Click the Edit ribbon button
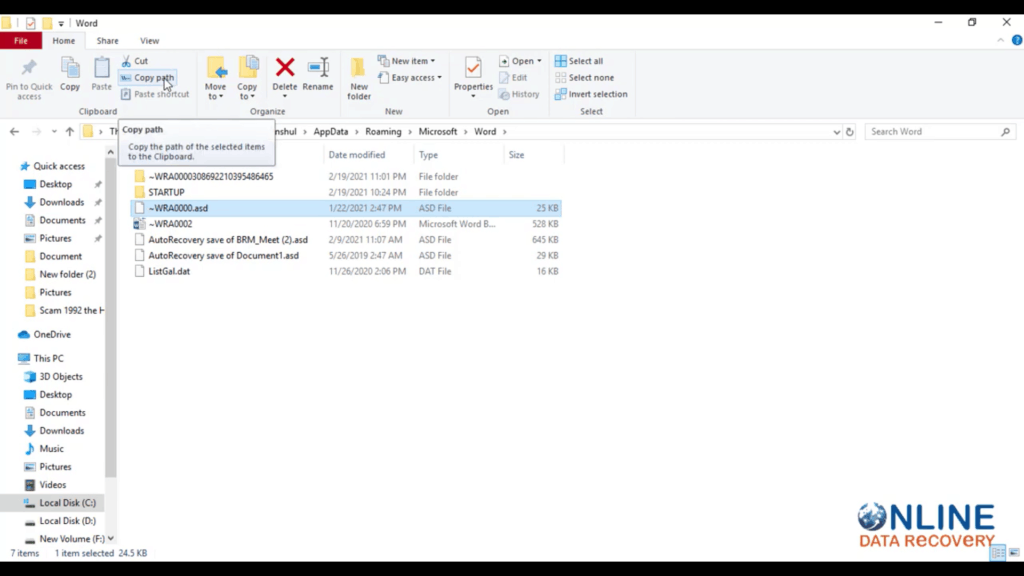Viewport: 1024px width, 576px height. (x=513, y=78)
